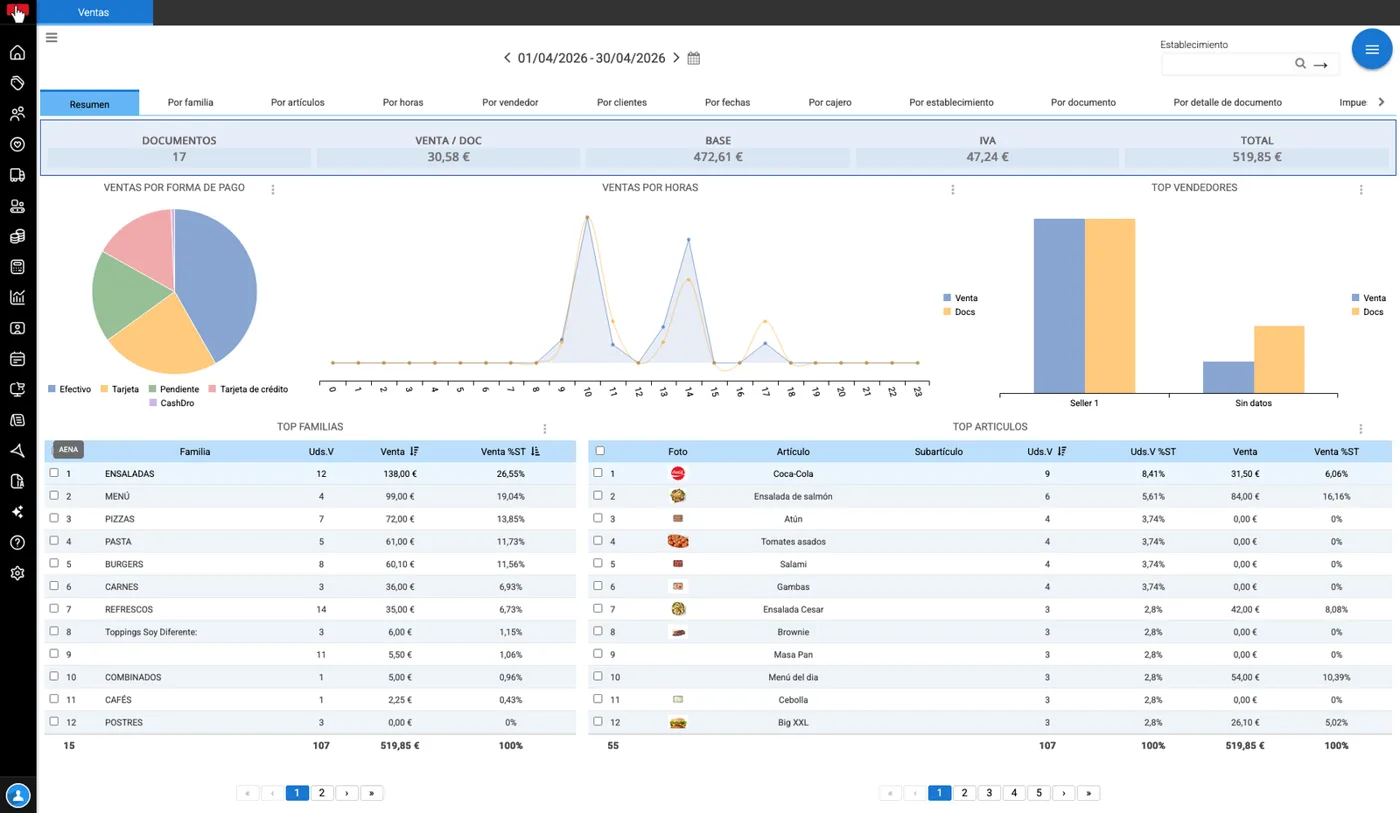Open the coin stack icon in sidebar
Screen dimensions: 1400x813
coord(17,236)
